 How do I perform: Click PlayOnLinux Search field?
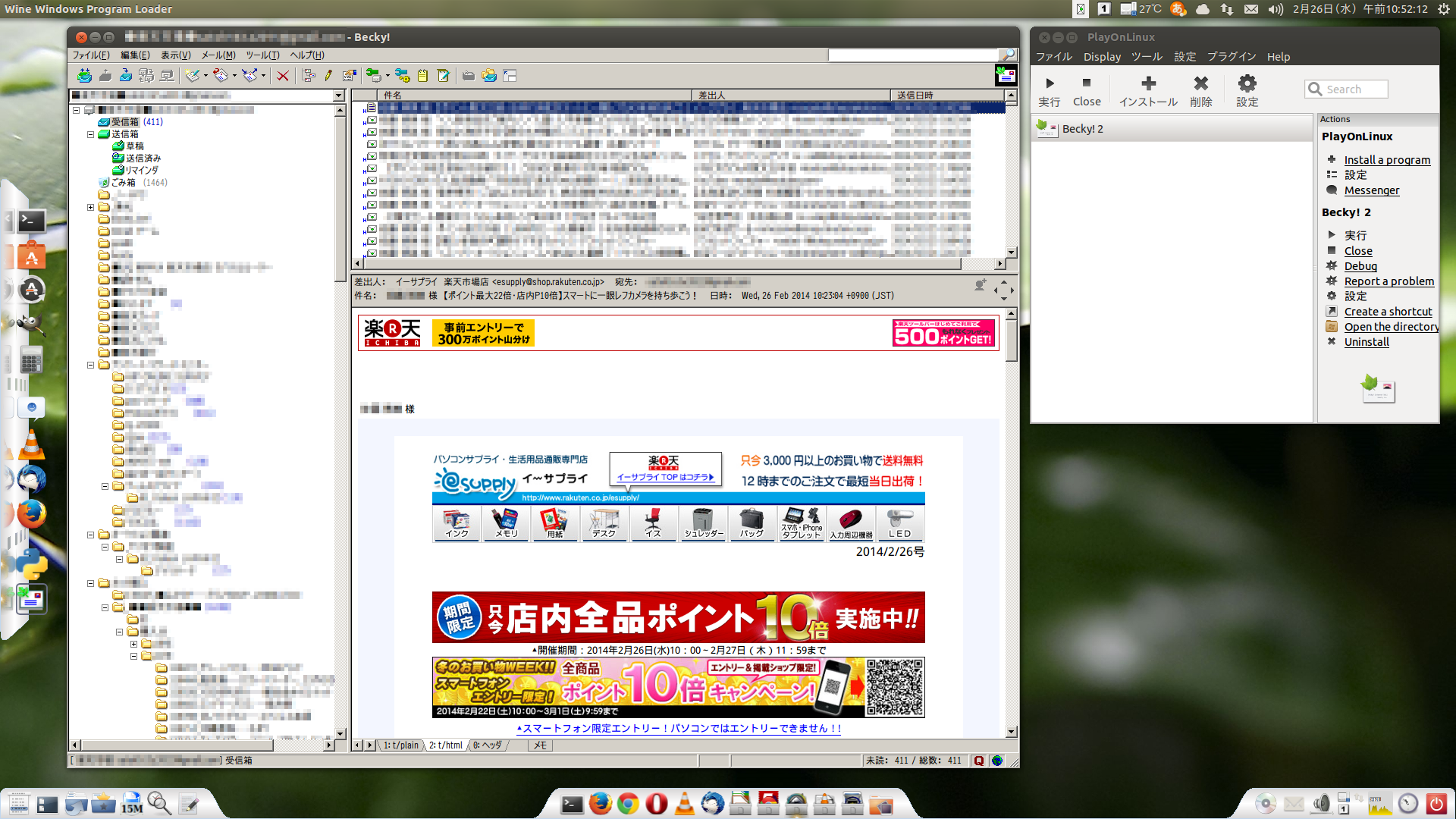pyautogui.click(x=1346, y=89)
